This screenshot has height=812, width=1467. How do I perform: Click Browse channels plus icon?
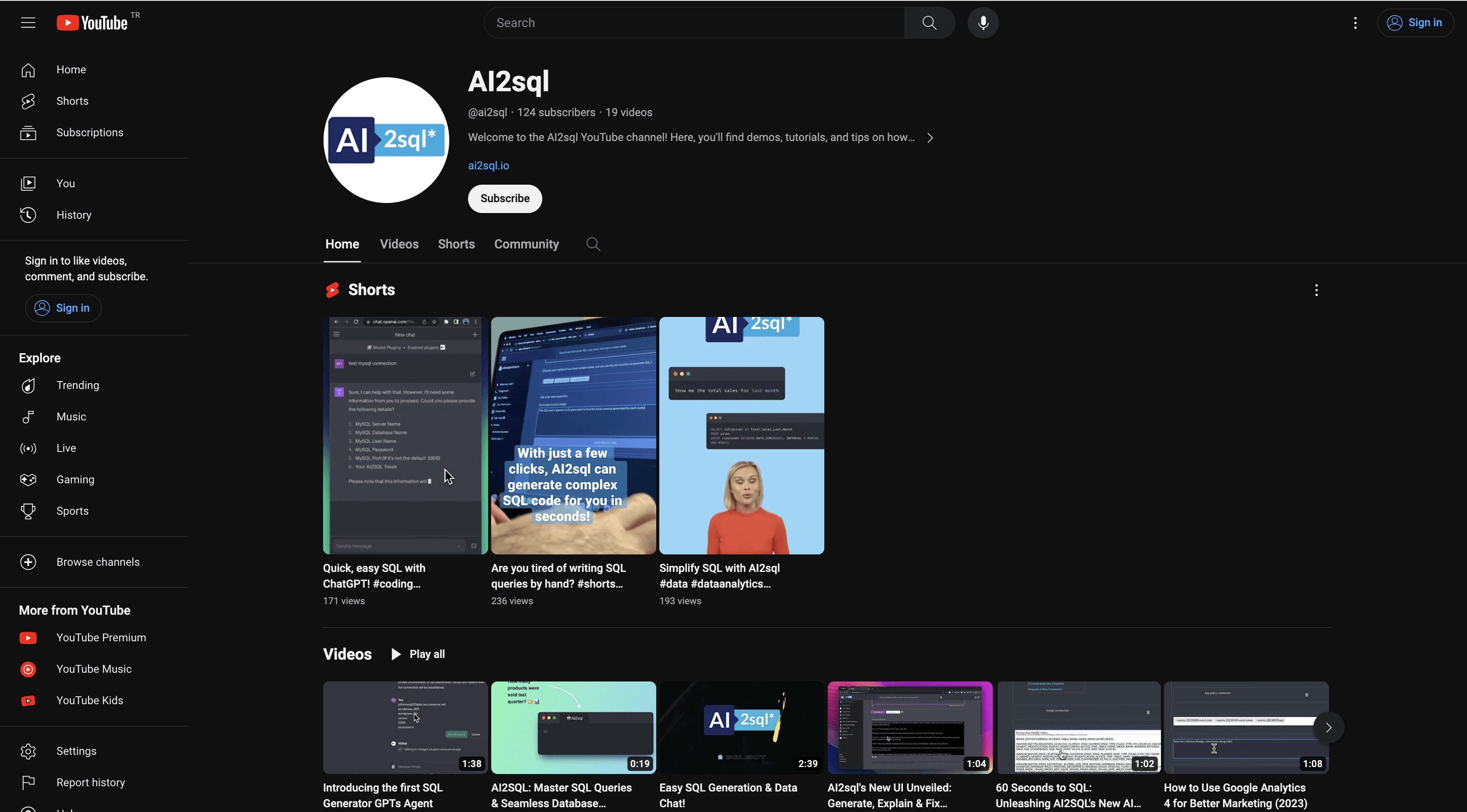tap(28, 561)
